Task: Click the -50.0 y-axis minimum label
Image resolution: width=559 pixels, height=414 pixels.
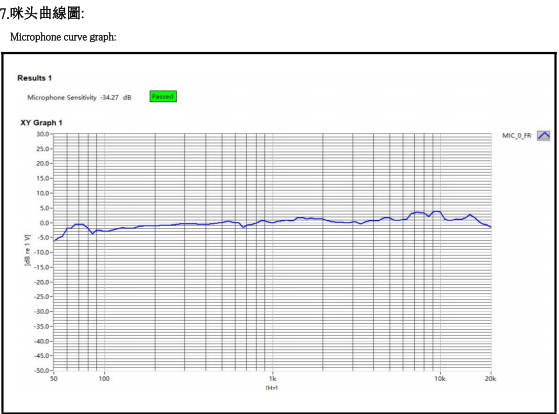Action: point(41,370)
